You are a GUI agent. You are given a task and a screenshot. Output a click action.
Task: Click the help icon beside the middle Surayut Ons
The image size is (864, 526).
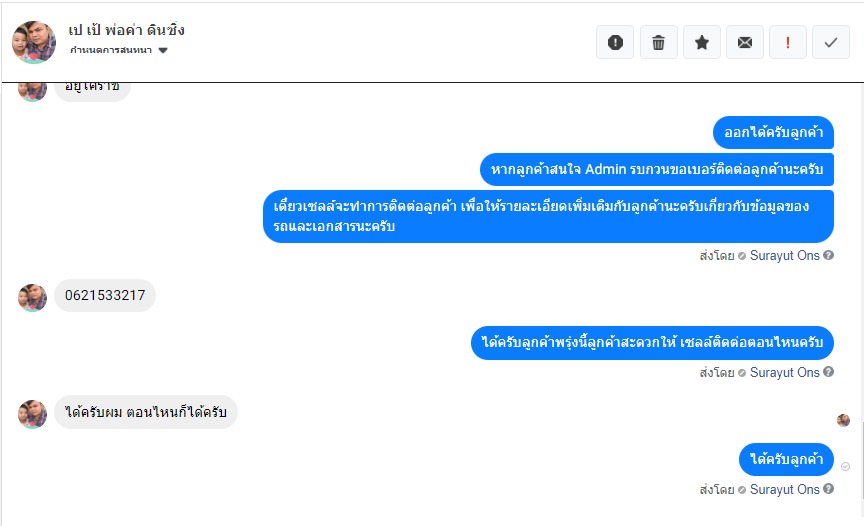(829, 373)
